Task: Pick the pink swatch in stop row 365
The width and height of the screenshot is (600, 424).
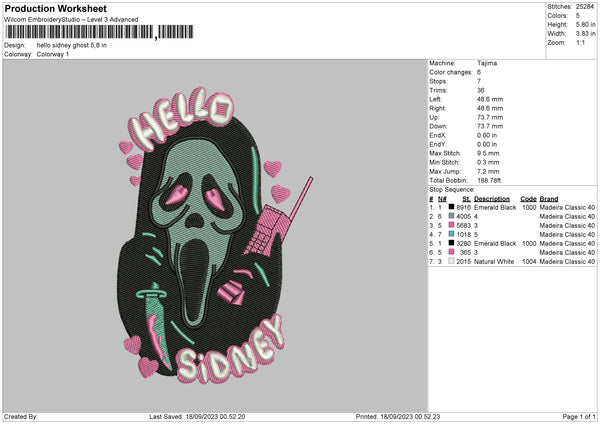Action: point(451,252)
